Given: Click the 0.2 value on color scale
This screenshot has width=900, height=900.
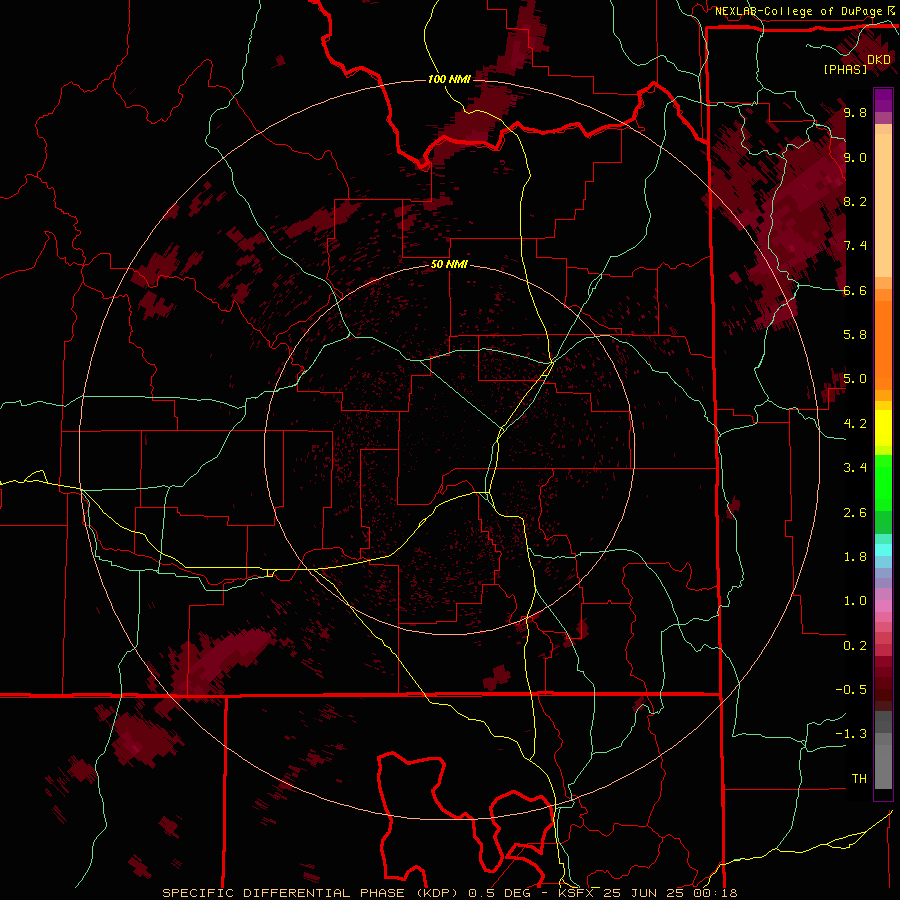Looking at the screenshot, I should tap(855, 646).
